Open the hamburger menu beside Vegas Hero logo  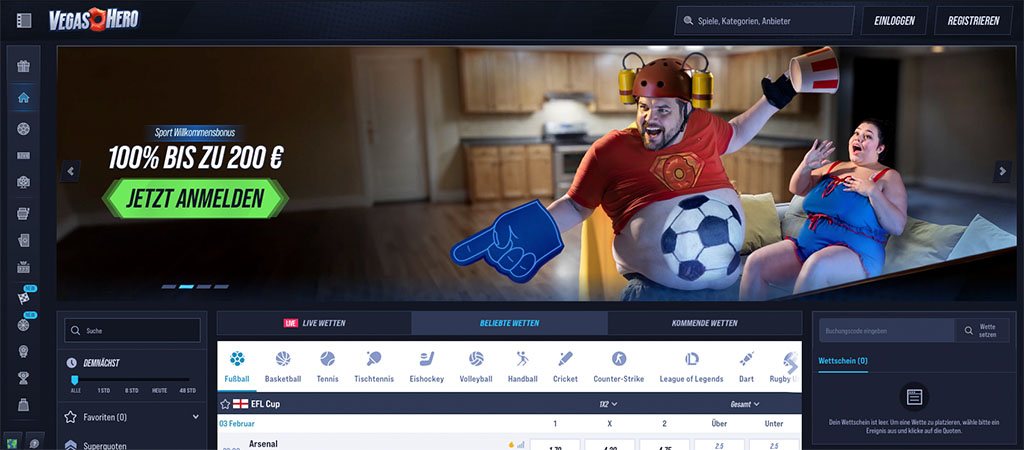(x=24, y=20)
